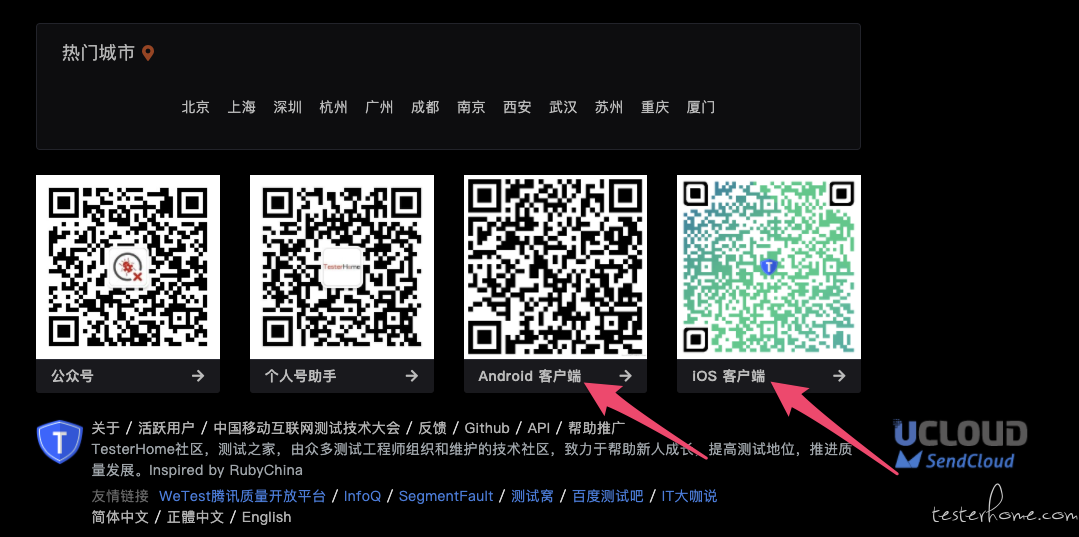Click the arrow next to iOS 客户端
The image size is (1079, 537).
click(839, 376)
